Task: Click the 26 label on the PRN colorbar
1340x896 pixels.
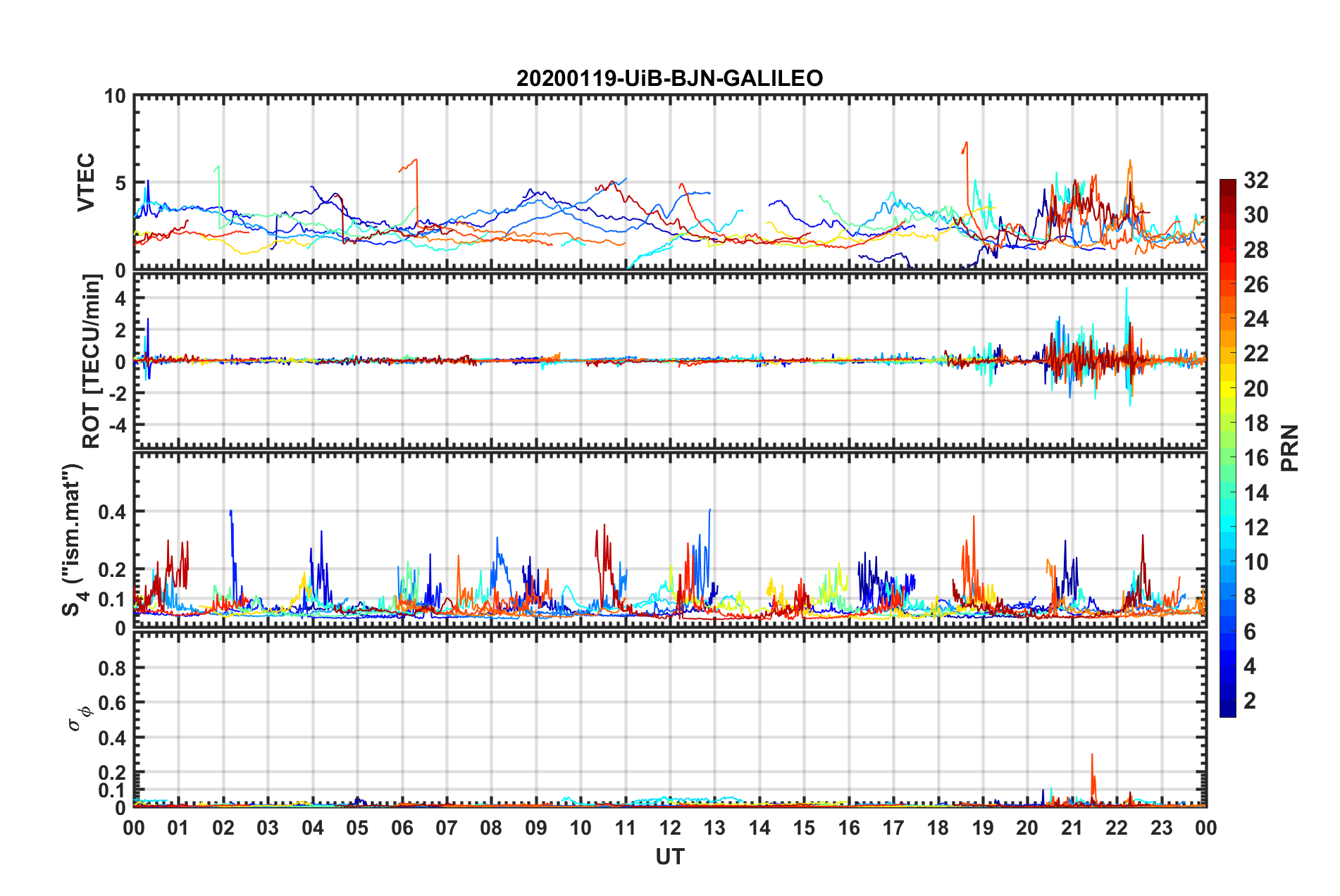Action: click(x=1255, y=285)
